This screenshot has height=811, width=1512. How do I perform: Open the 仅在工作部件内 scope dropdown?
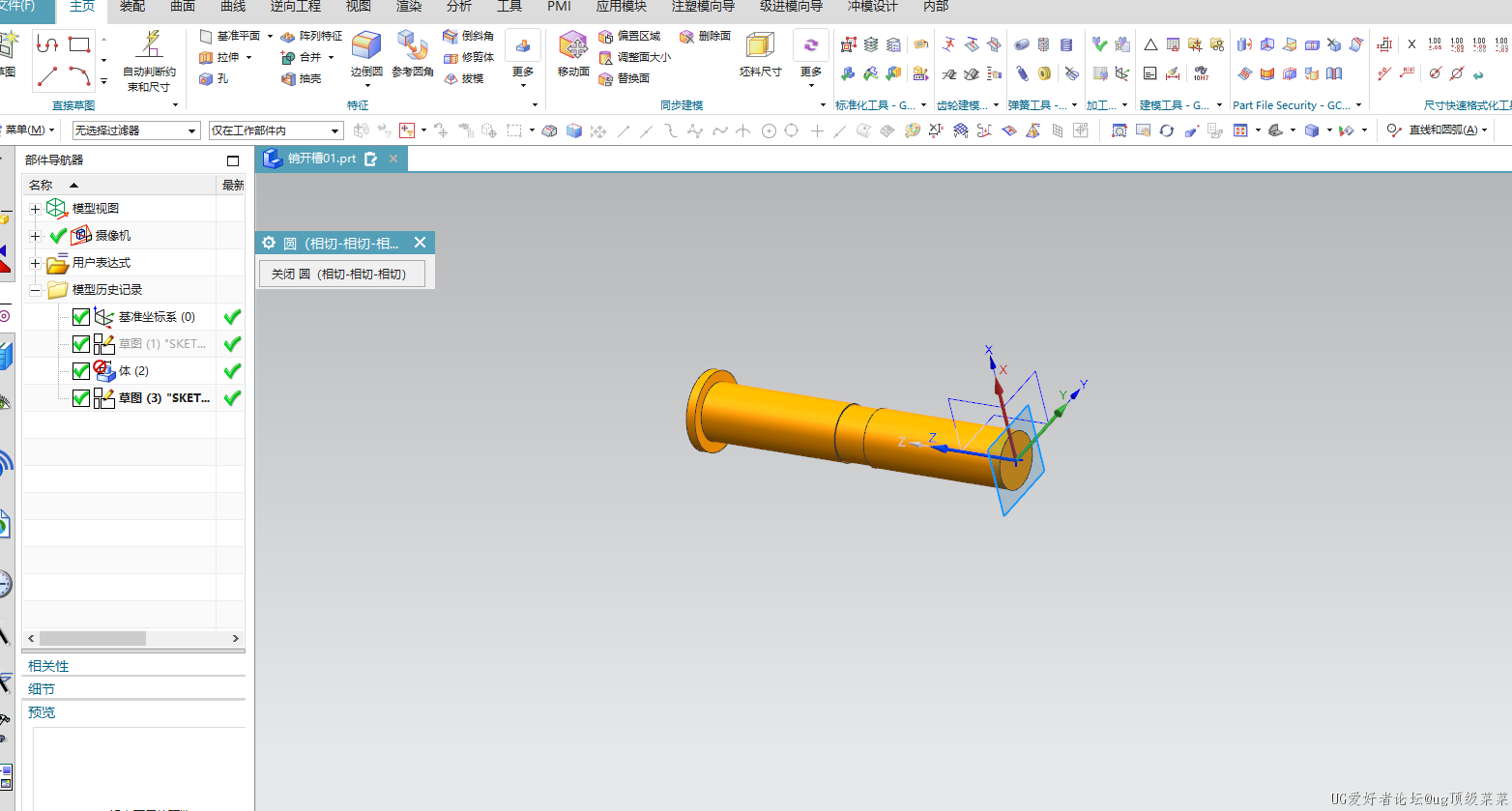coord(276,130)
